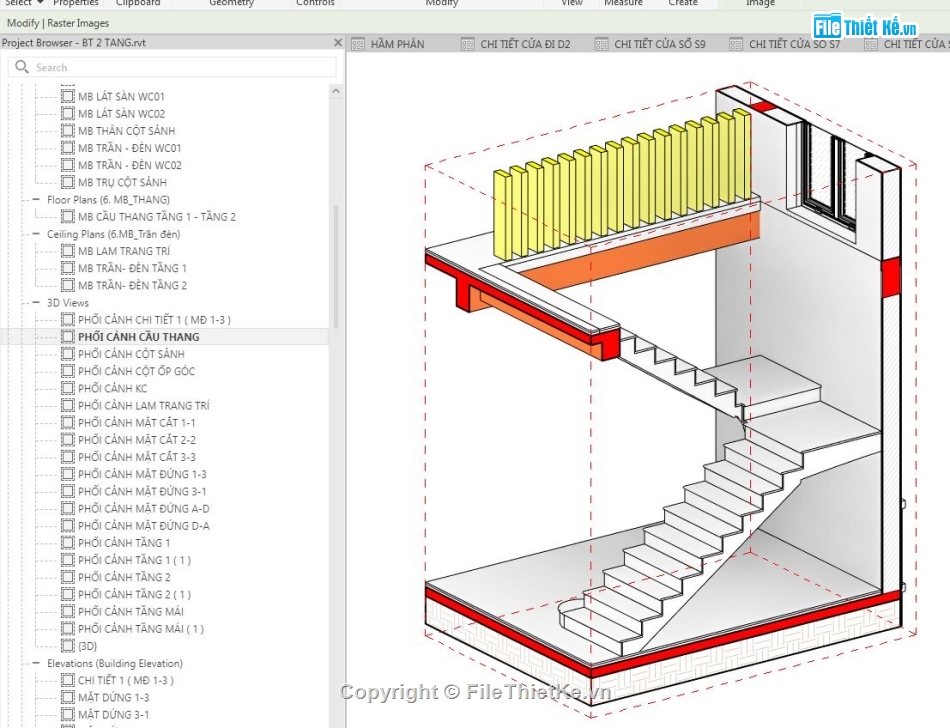Viewport: 950px width, 728px height.
Task: Click the sheet icon on HẦM PHÂN tab
Action: pyautogui.click(x=358, y=44)
